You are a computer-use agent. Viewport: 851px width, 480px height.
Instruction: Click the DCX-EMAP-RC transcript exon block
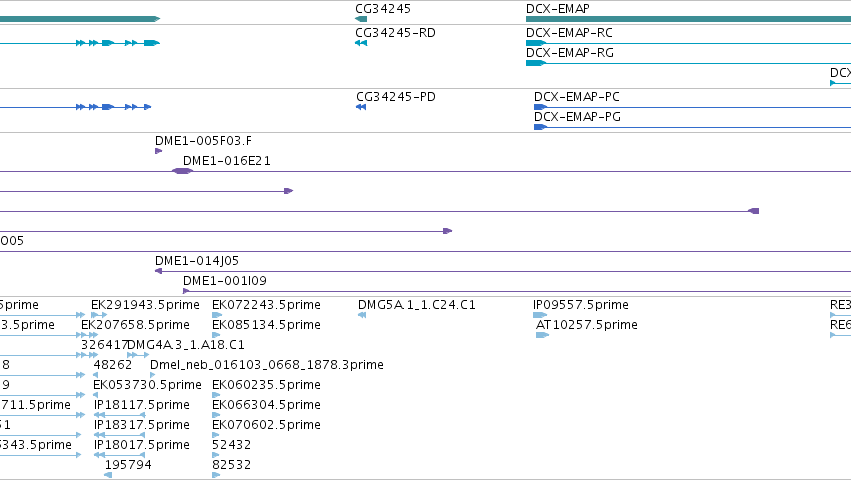pyautogui.click(x=536, y=43)
